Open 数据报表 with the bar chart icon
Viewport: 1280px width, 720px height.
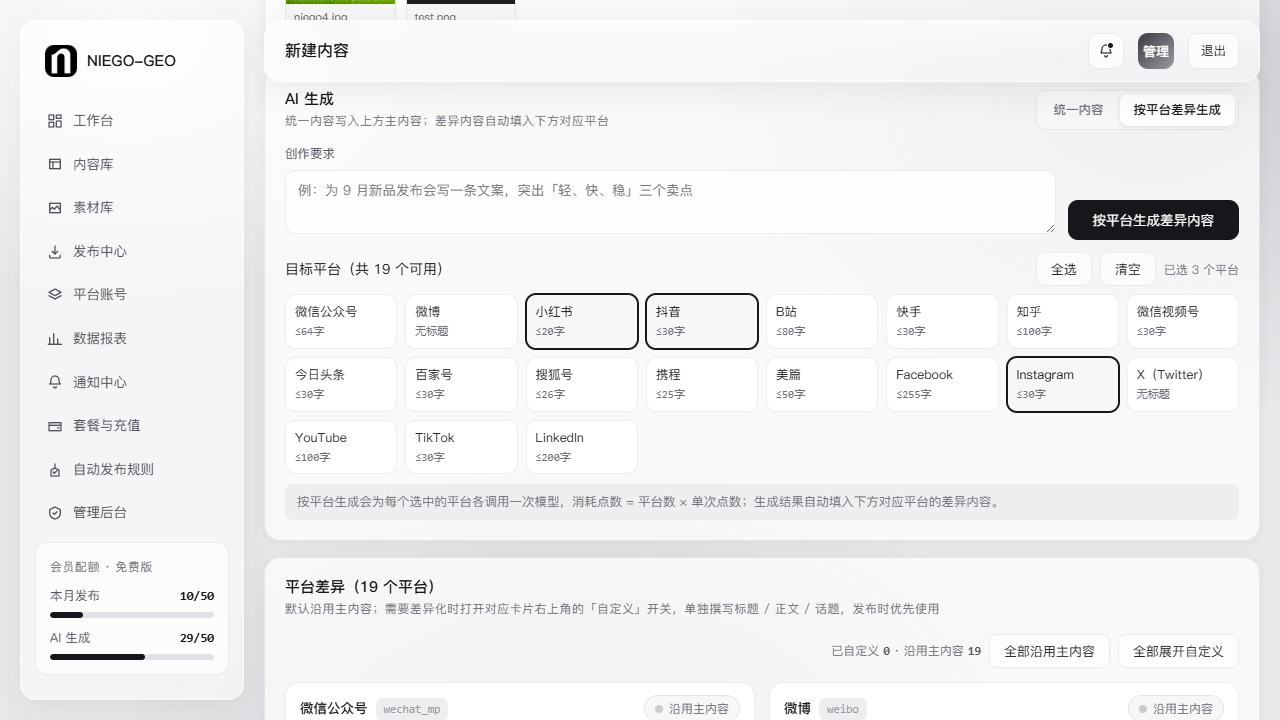tap(55, 339)
